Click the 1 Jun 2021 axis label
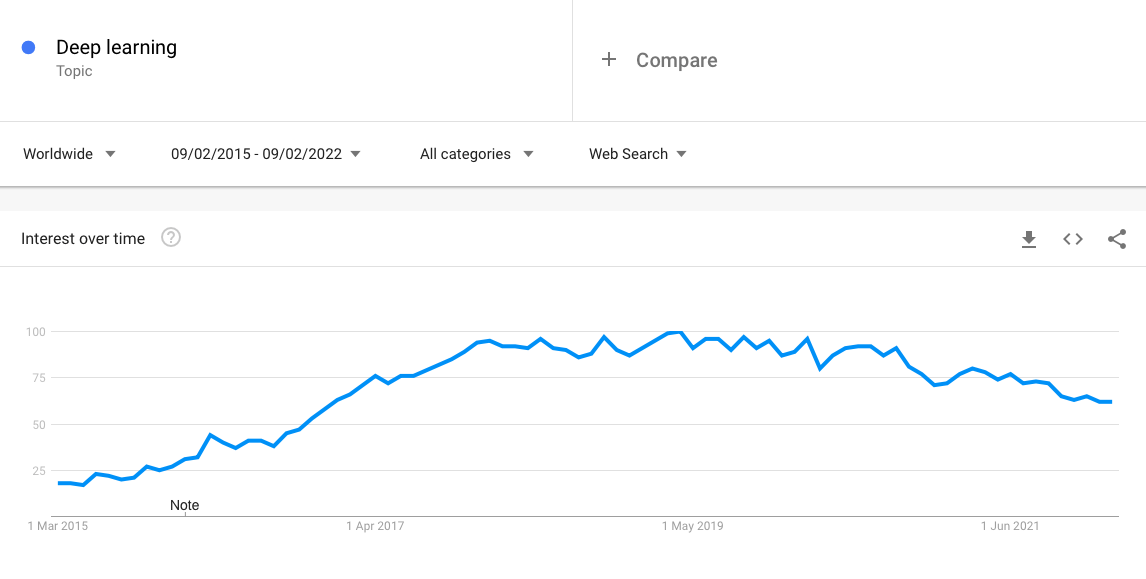The width and height of the screenshot is (1146, 579). click(x=1011, y=526)
